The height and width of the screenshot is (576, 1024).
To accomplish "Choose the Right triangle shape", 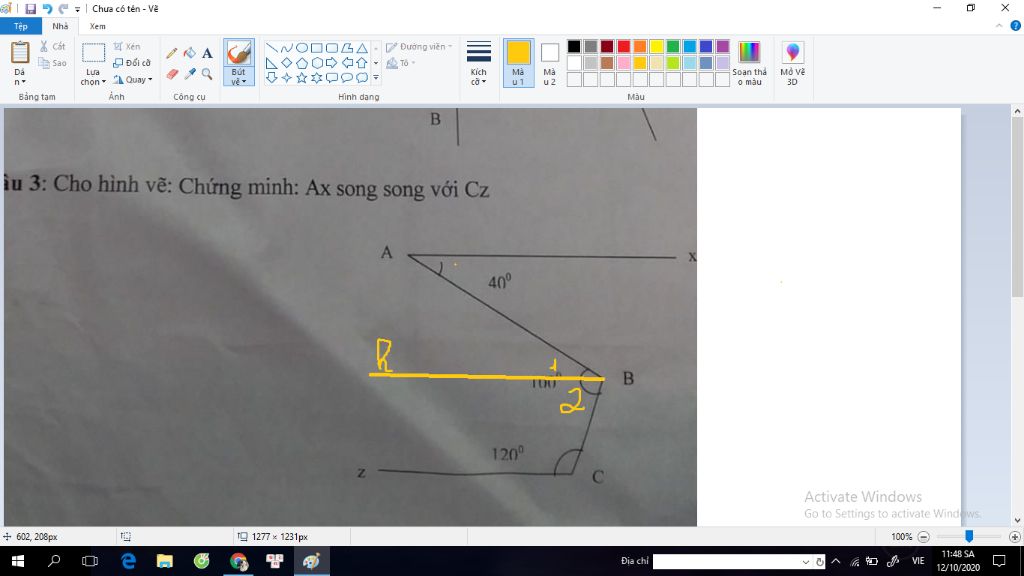I will [x=272, y=63].
